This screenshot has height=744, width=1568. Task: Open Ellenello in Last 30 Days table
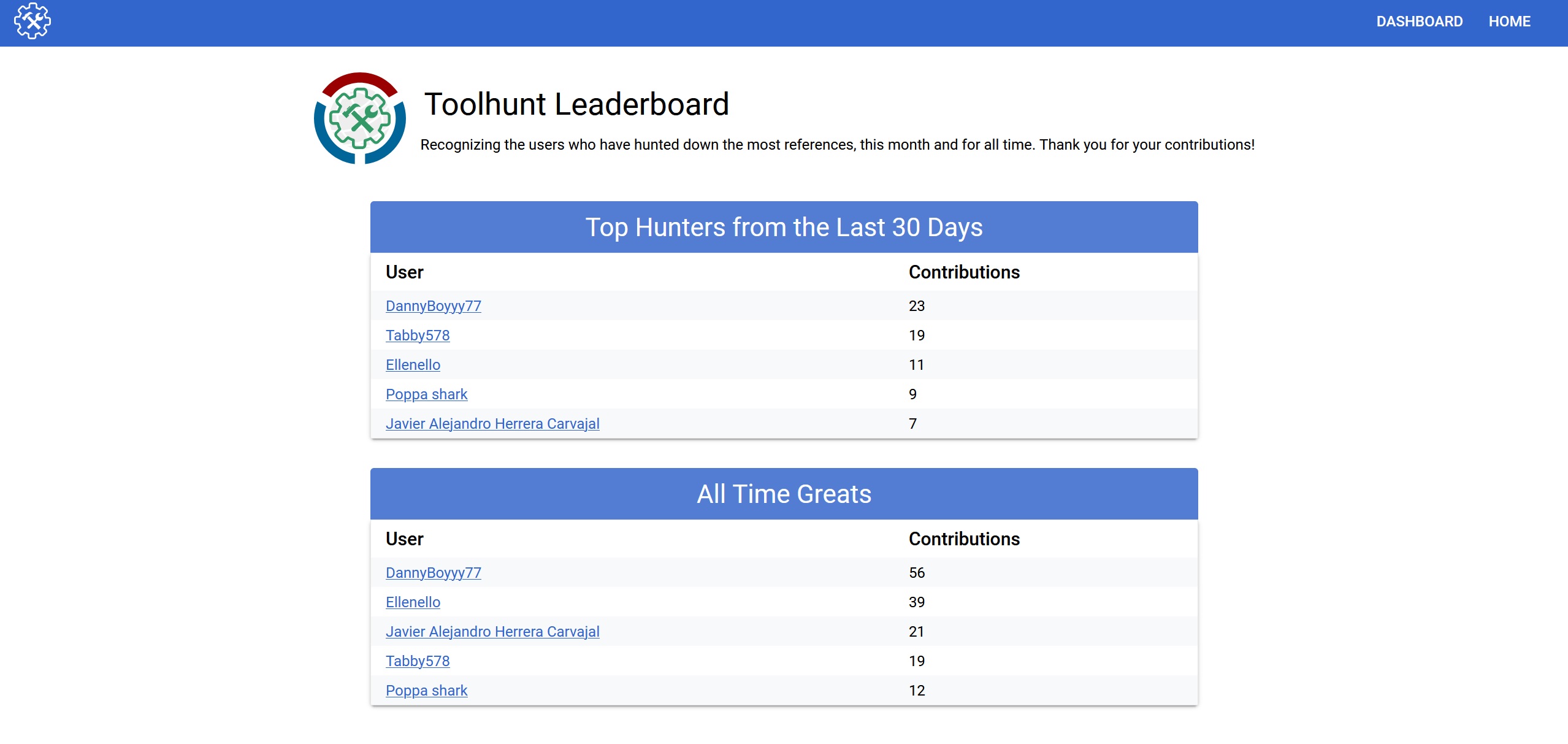(x=413, y=364)
